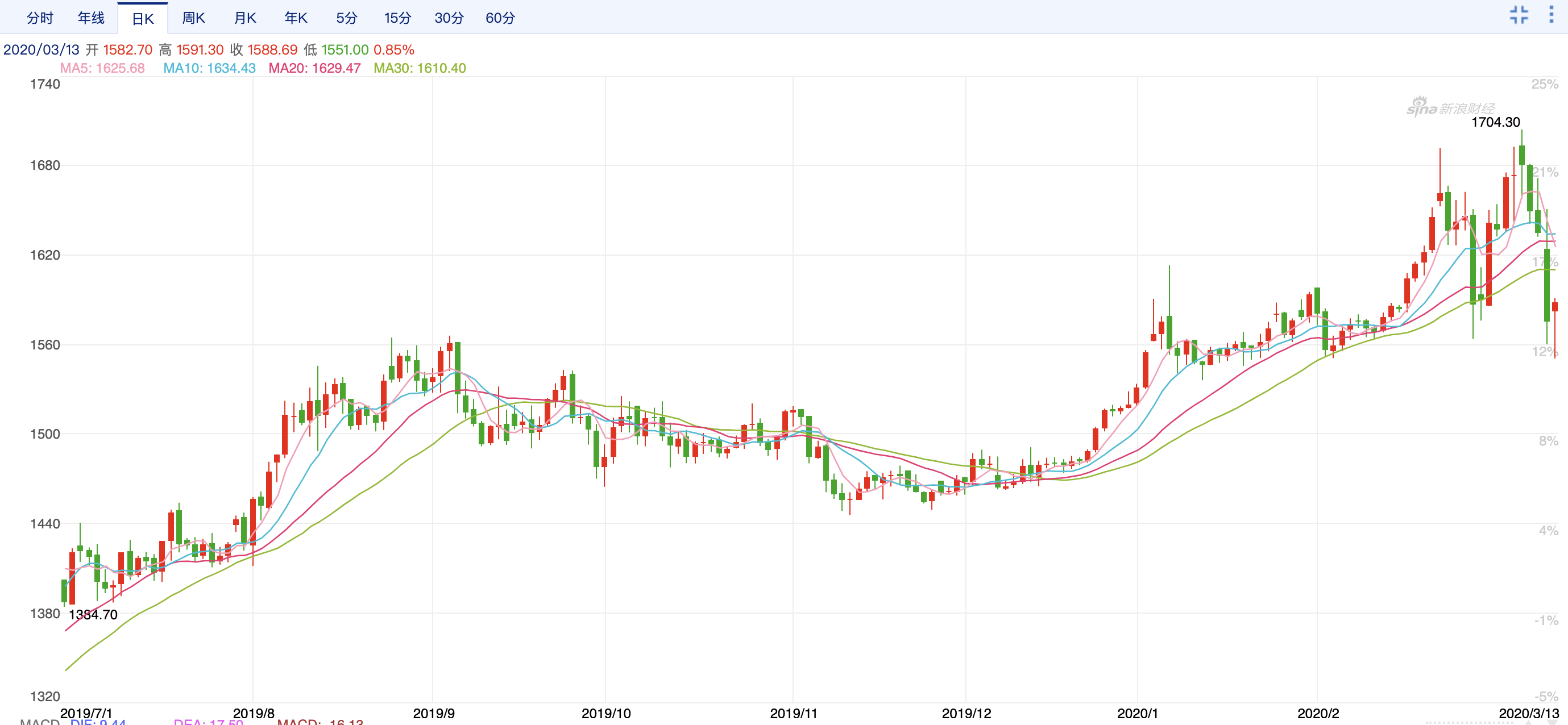Viewport: 1568px width, 725px height.
Task: Click the MA20: 1629.47 indicator label
Action: click(315, 68)
